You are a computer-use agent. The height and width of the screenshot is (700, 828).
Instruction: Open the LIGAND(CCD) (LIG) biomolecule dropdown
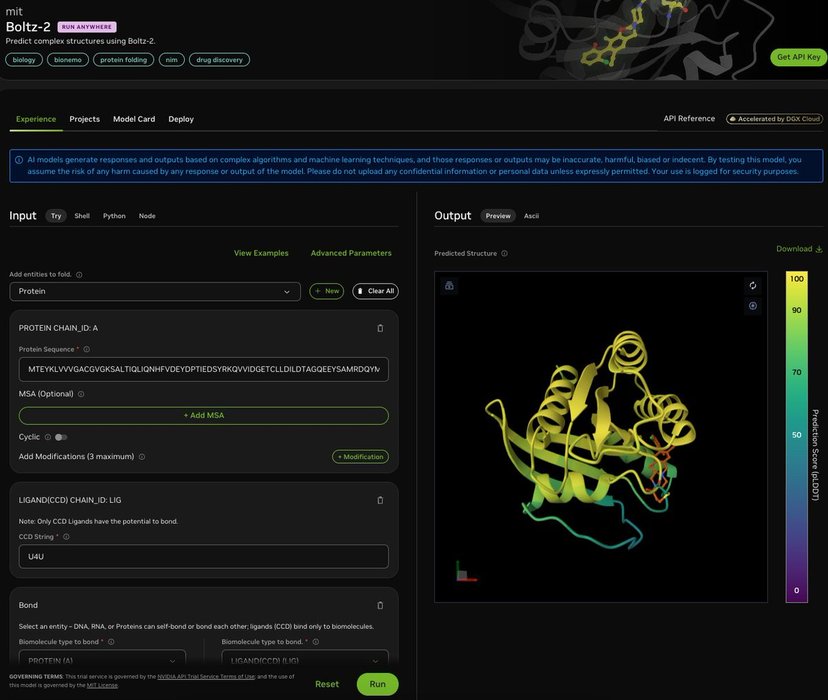[305, 660]
